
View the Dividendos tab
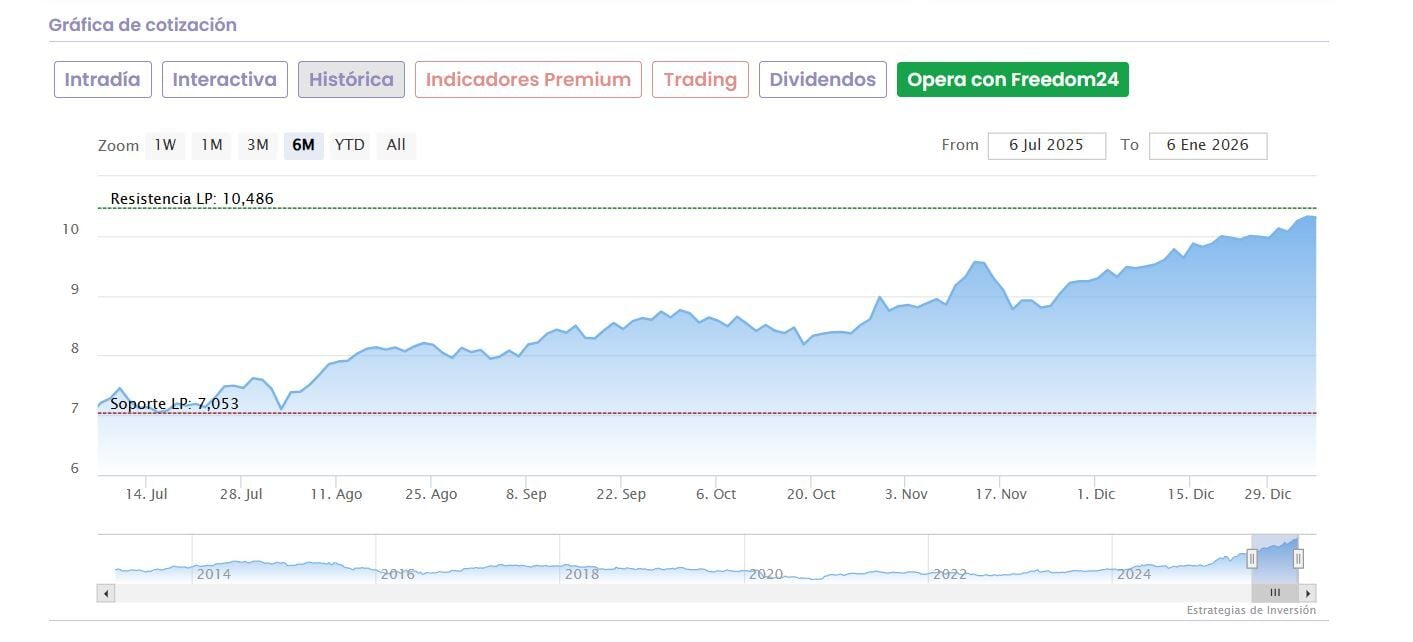click(x=822, y=80)
